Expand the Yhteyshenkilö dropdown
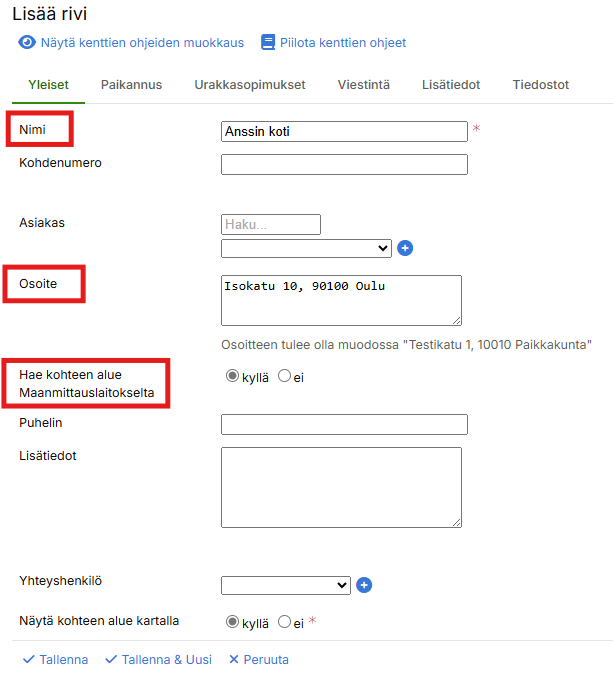 [285, 585]
